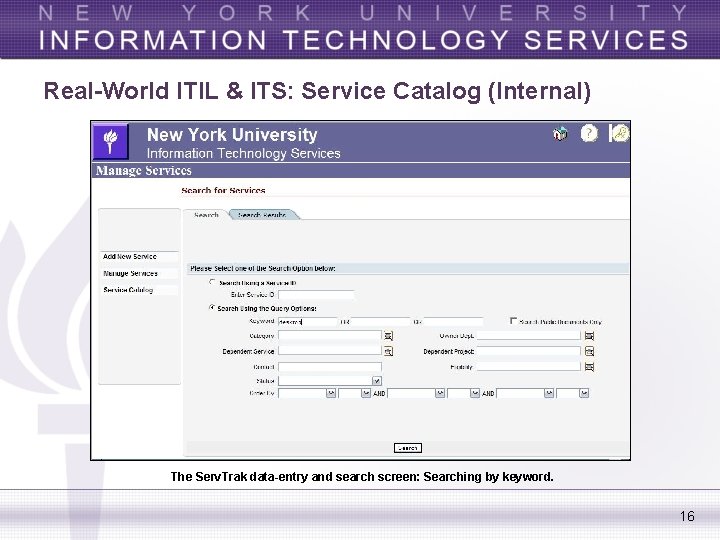This screenshot has width=720, height=540.
Task: Select Search Using a Service ID radio
Action: [x=212, y=282]
